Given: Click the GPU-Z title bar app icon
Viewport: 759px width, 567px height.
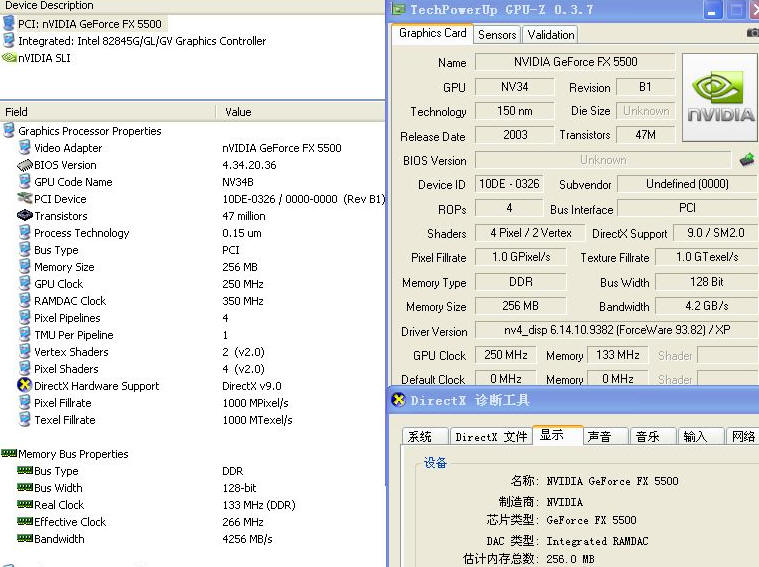Looking at the screenshot, I should point(399,9).
